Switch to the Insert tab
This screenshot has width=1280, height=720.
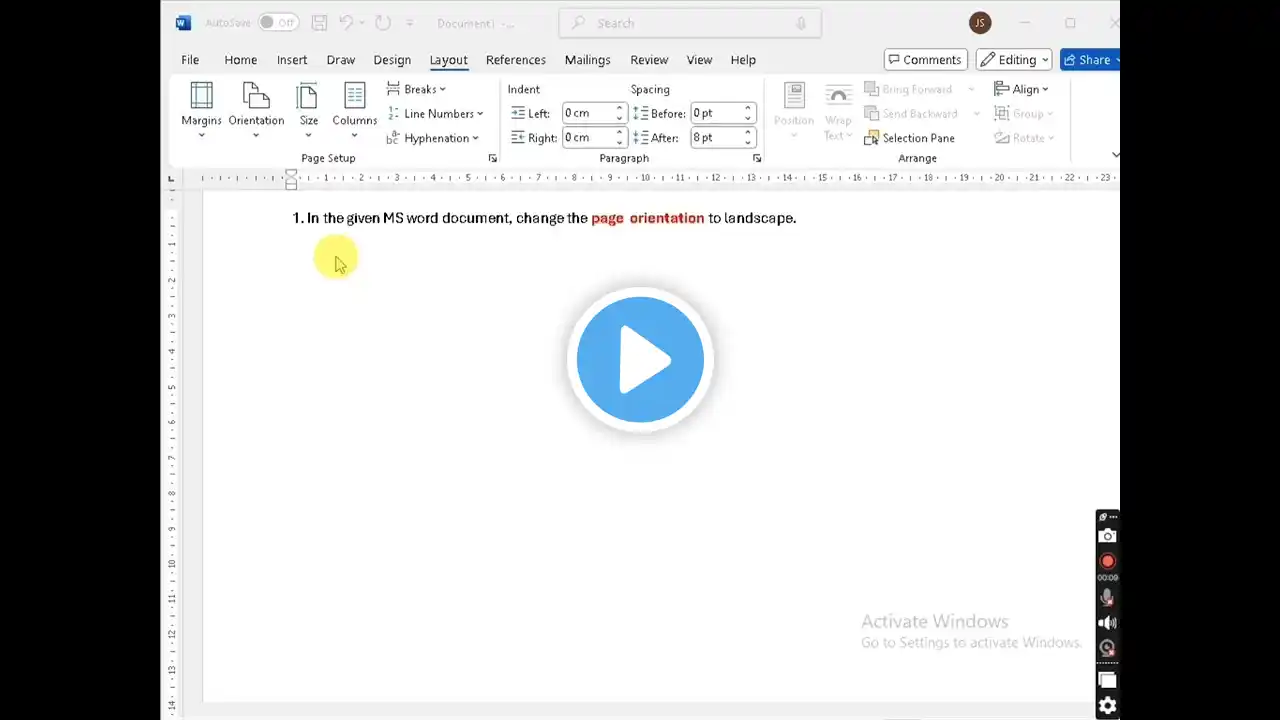[292, 60]
